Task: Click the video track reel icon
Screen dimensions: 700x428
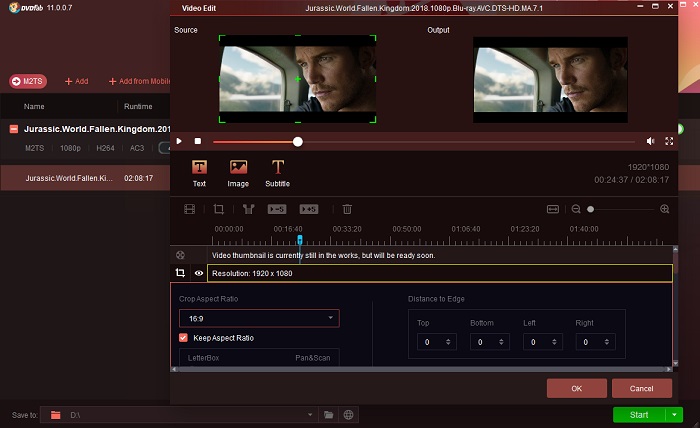Action: (180, 255)
